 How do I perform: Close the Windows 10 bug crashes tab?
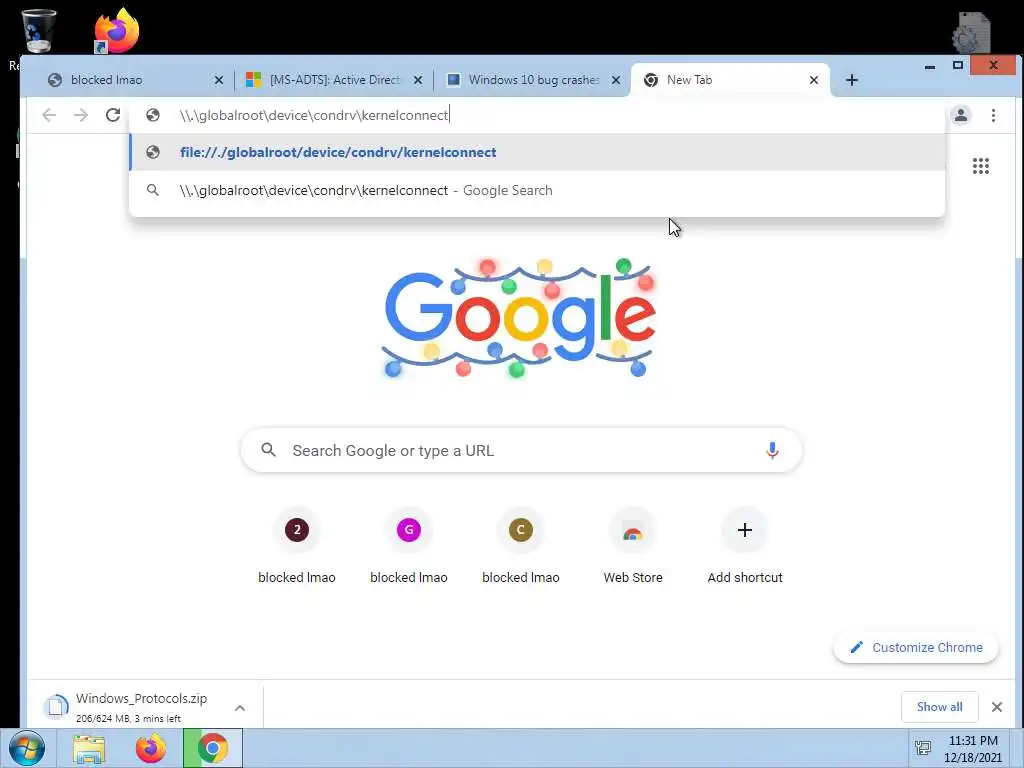pos(615,80)
